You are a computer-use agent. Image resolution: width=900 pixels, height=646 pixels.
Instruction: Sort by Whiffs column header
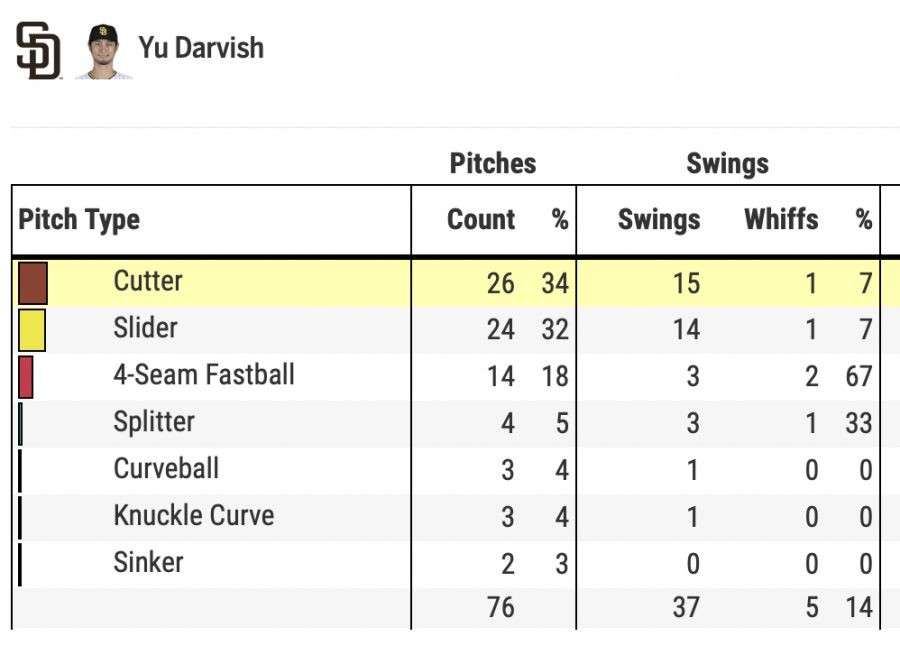pos(781,220)
